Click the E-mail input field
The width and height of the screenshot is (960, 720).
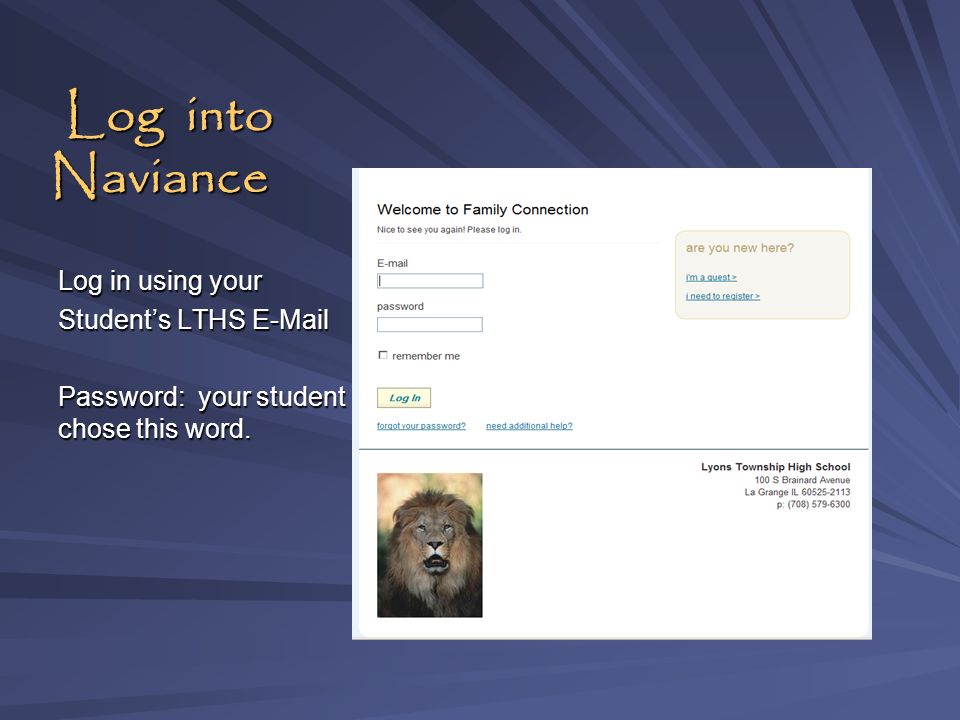(430, 281)
